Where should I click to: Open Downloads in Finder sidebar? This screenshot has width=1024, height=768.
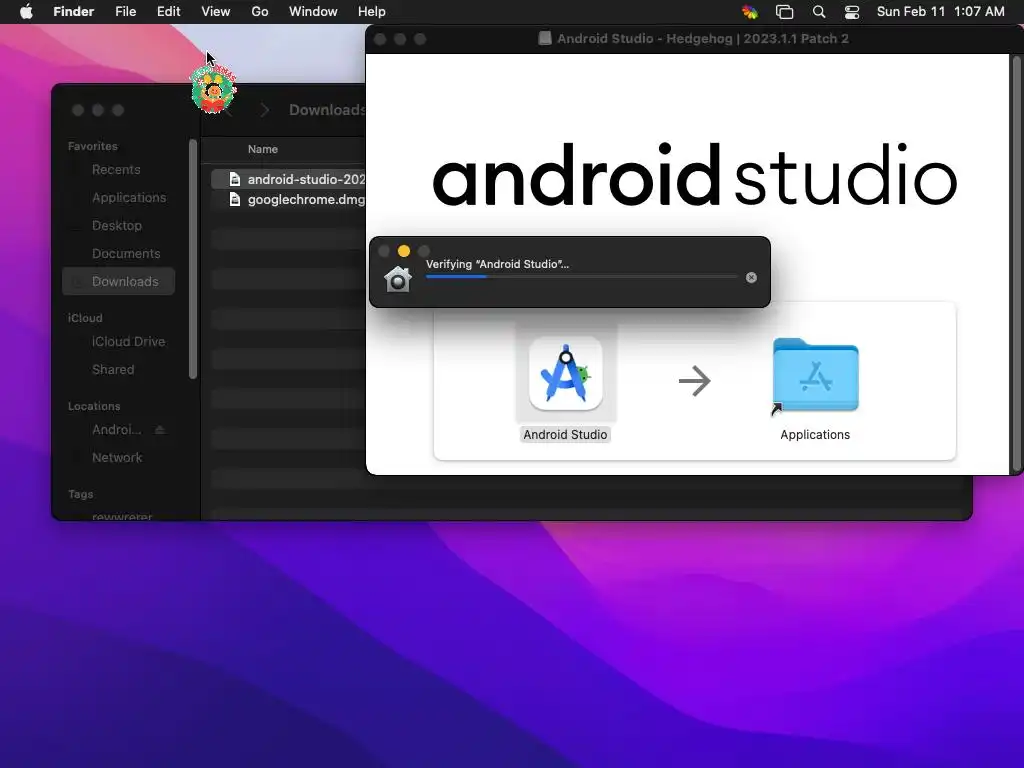pyautogui.click(x=119, y=281)
